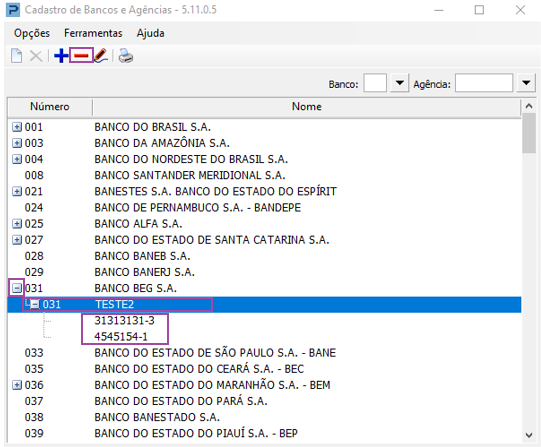The width and height of the screenshot is (541, 447).
Task: Select BANCO DO ESTADO DO MARANHÃO row
Action: tap(264, 385)
